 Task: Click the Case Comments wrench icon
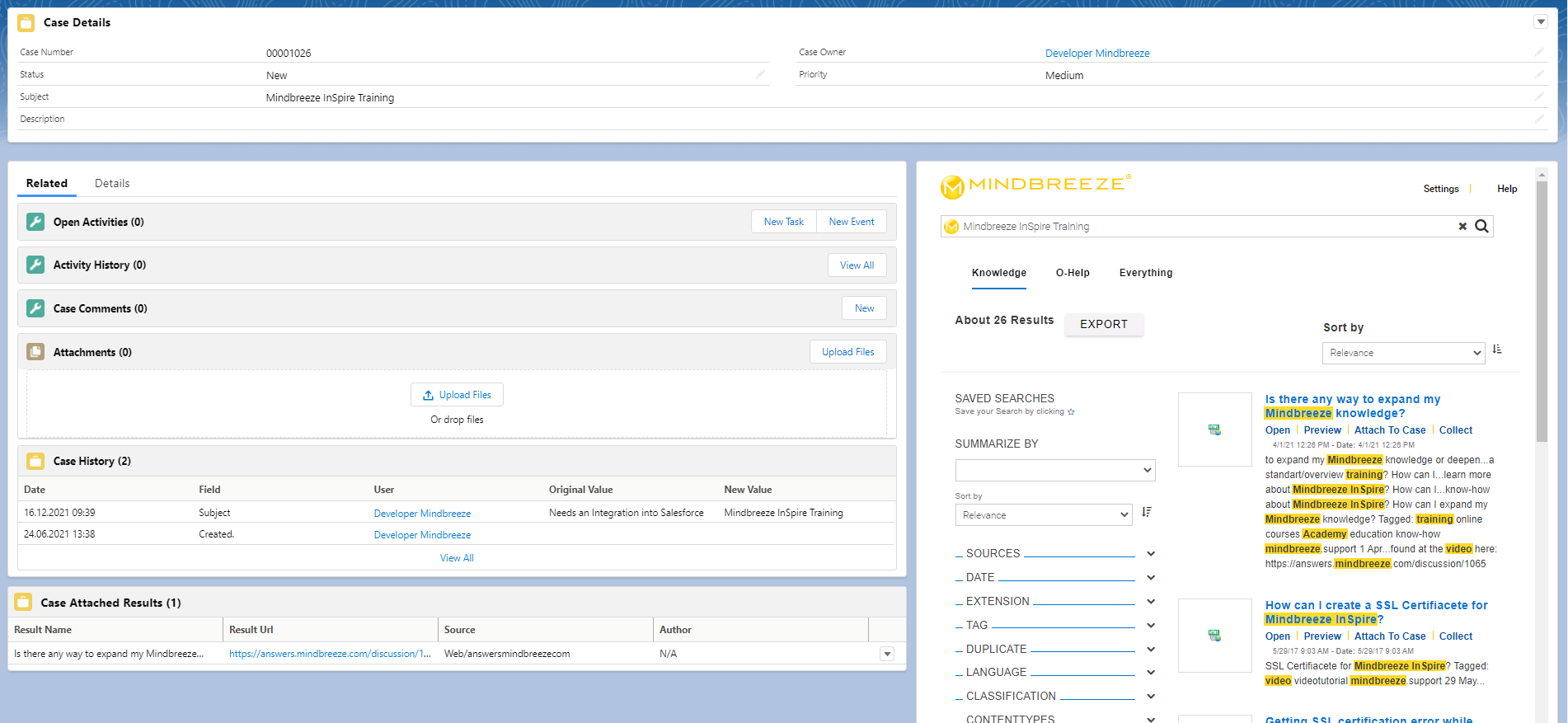(x=35, y=308)
